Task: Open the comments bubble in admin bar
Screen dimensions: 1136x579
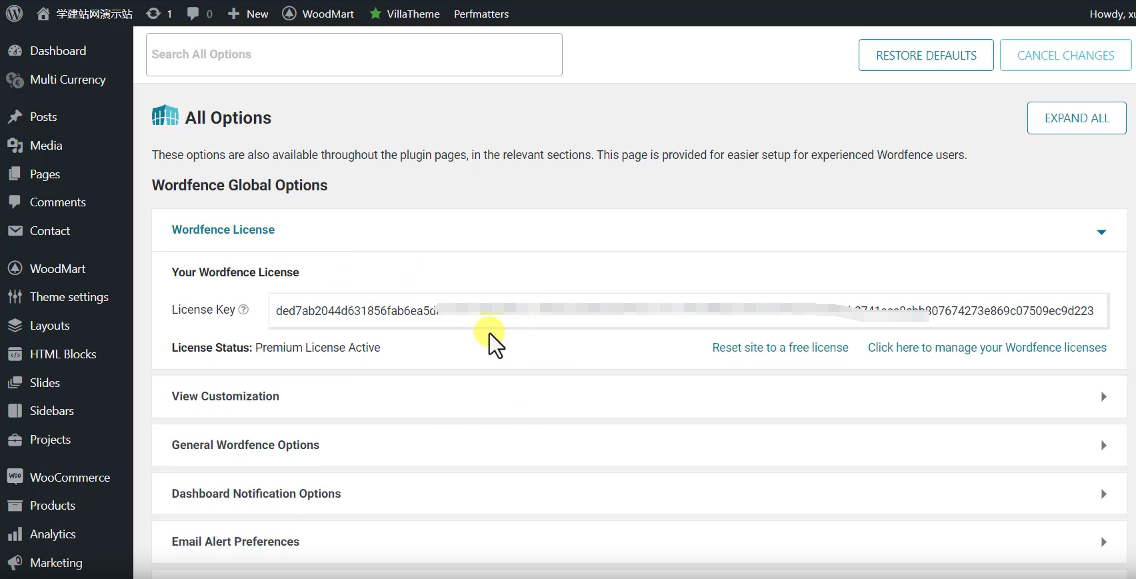Action: [x=193, y=13]
